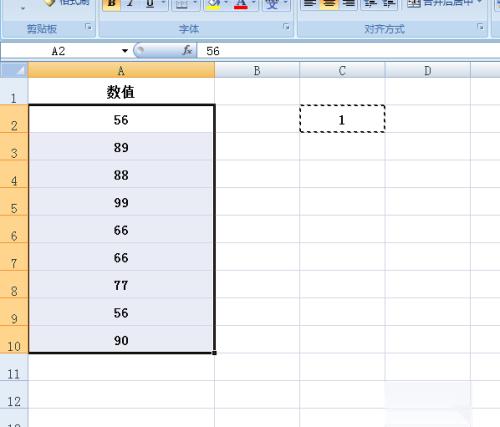Click the 数值 header cell A1
The width and height of the screenshot is (500, 427).
(x=121, y=91)
